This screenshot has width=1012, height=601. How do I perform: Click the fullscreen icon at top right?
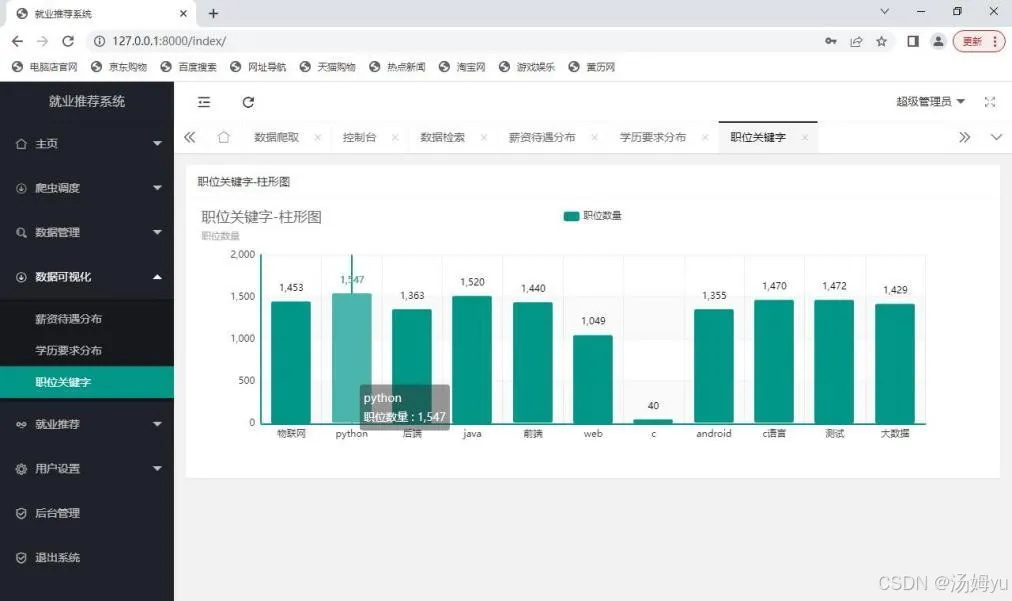[989, 102]
